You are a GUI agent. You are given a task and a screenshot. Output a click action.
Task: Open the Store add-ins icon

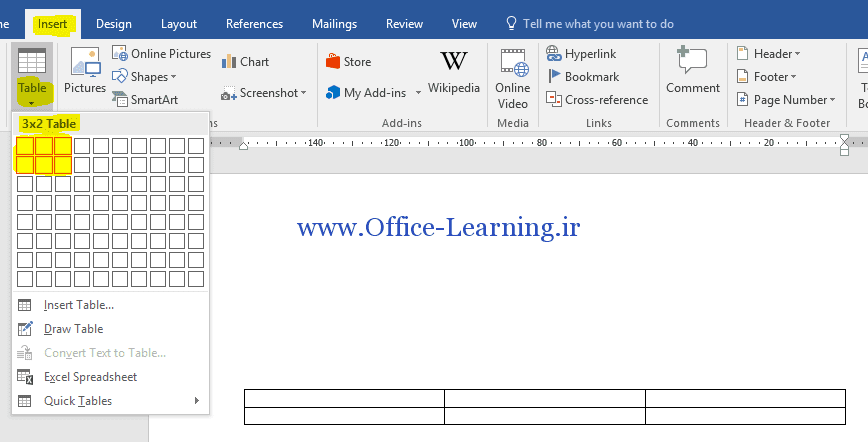pyautogui.click(x=348, y=62)
